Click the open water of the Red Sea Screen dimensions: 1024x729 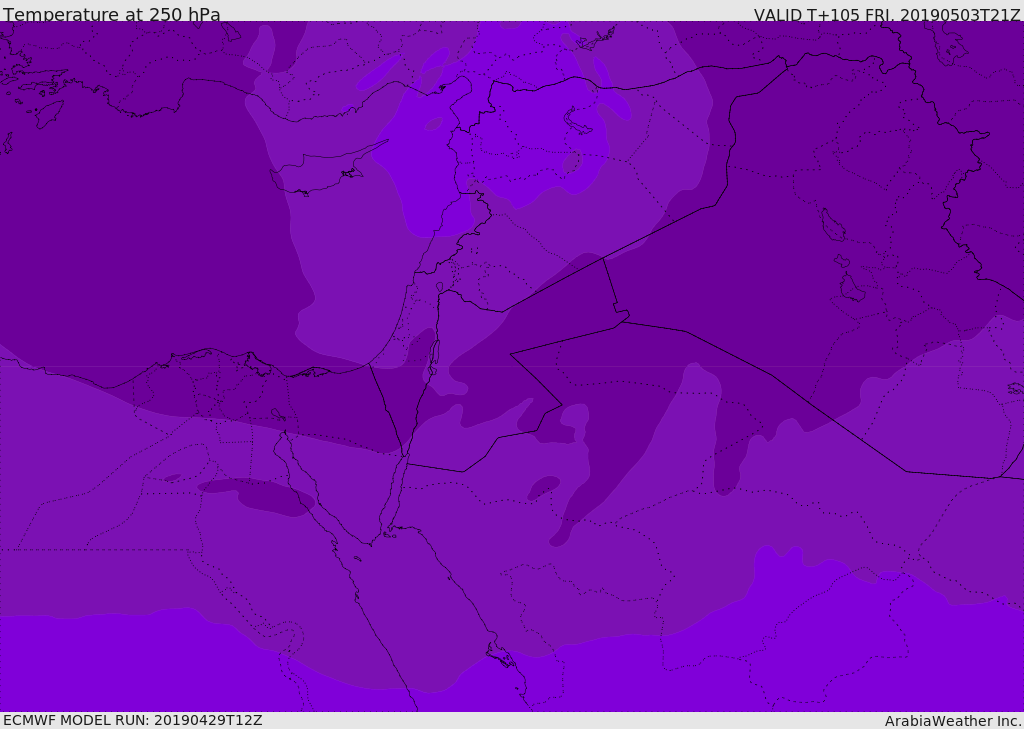420,610
